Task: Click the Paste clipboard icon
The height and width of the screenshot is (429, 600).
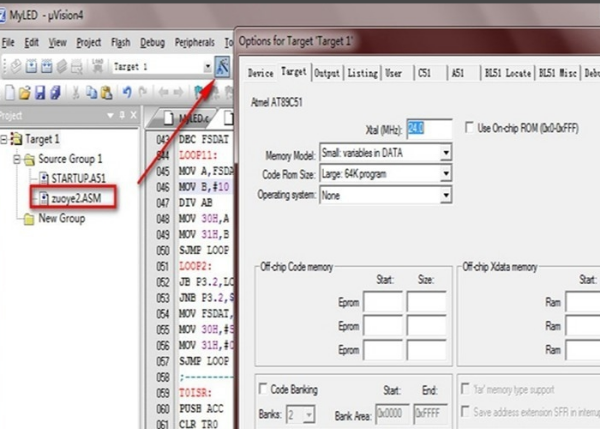Action: point(107,93)
